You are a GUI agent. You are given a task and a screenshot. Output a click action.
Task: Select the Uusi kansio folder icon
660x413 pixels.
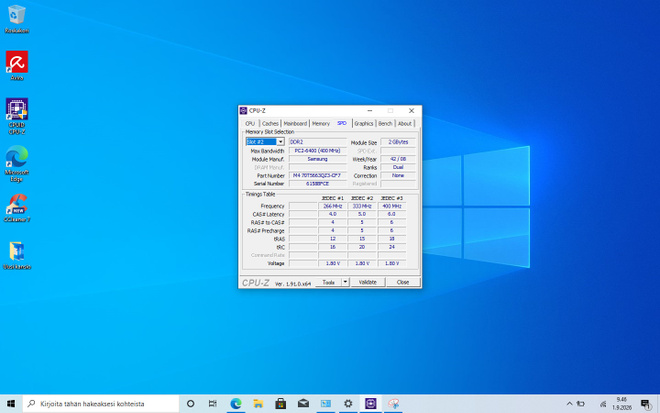click(17, 255)
